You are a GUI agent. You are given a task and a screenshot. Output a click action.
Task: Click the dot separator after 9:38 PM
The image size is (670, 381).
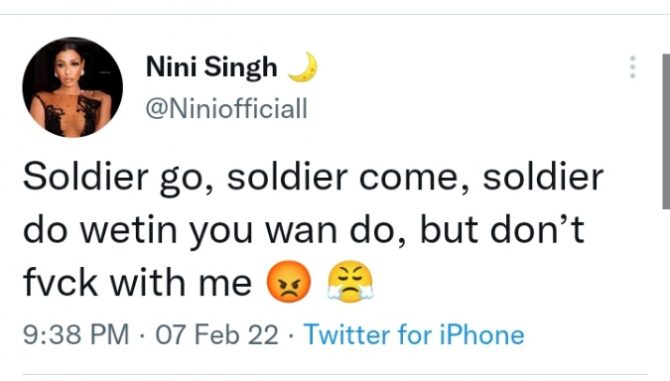142,334
